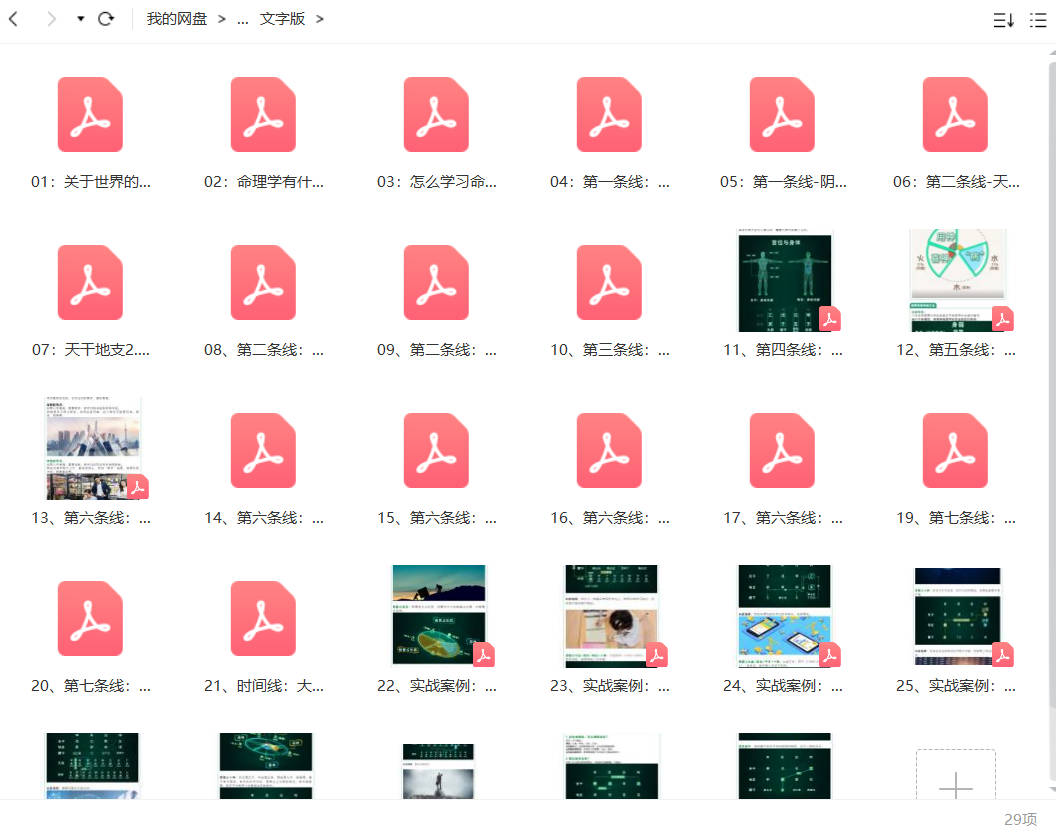
Task: Click the file name 08、第二条线：...
Action: click(x=263, y=350)
